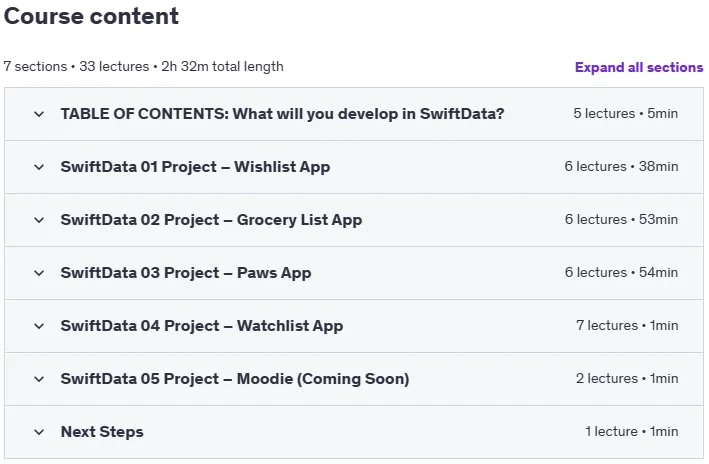The image size is (709, 464).
Task: Click the 7 lectures • 1min label
Action: pyautogui.click(x=627, y=325)
